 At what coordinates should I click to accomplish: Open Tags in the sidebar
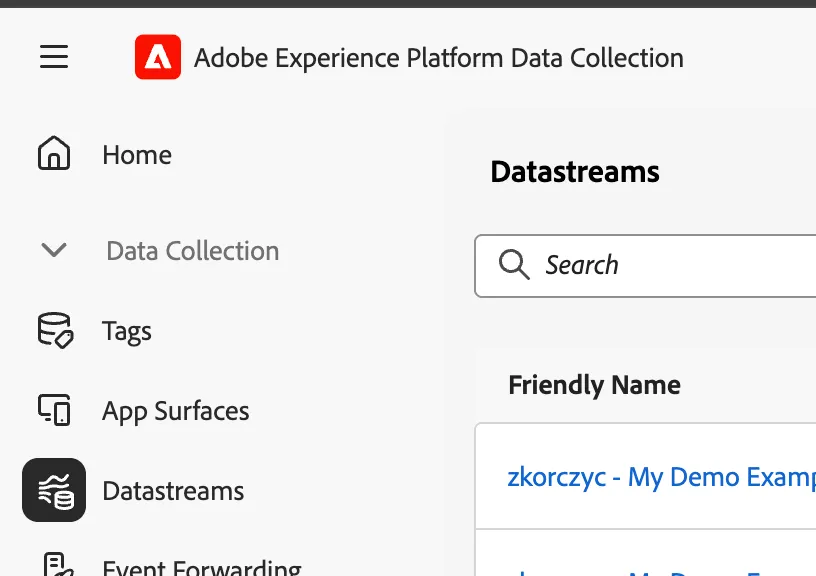click(127, 331)
